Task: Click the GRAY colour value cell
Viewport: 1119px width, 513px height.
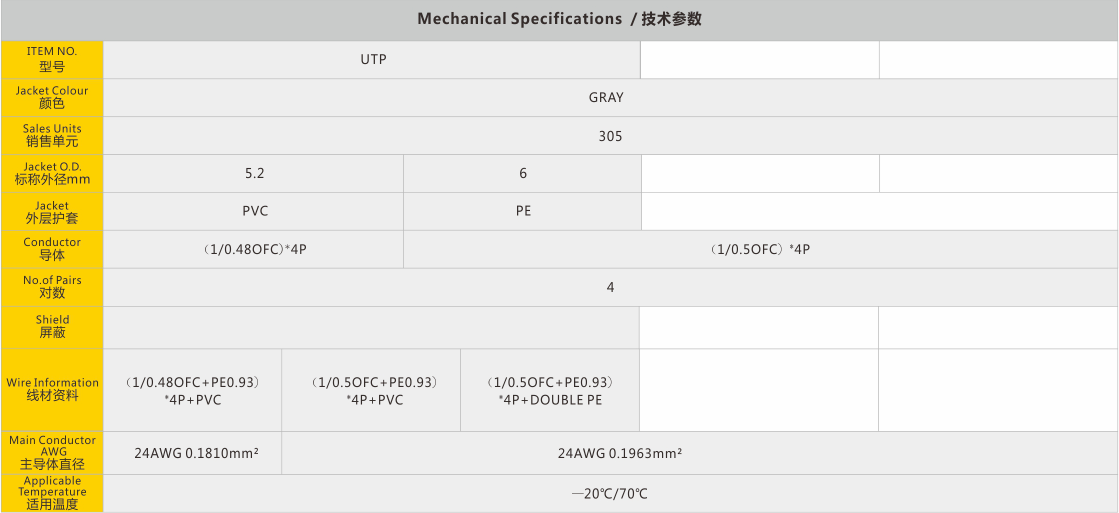Action: point(606,97)
